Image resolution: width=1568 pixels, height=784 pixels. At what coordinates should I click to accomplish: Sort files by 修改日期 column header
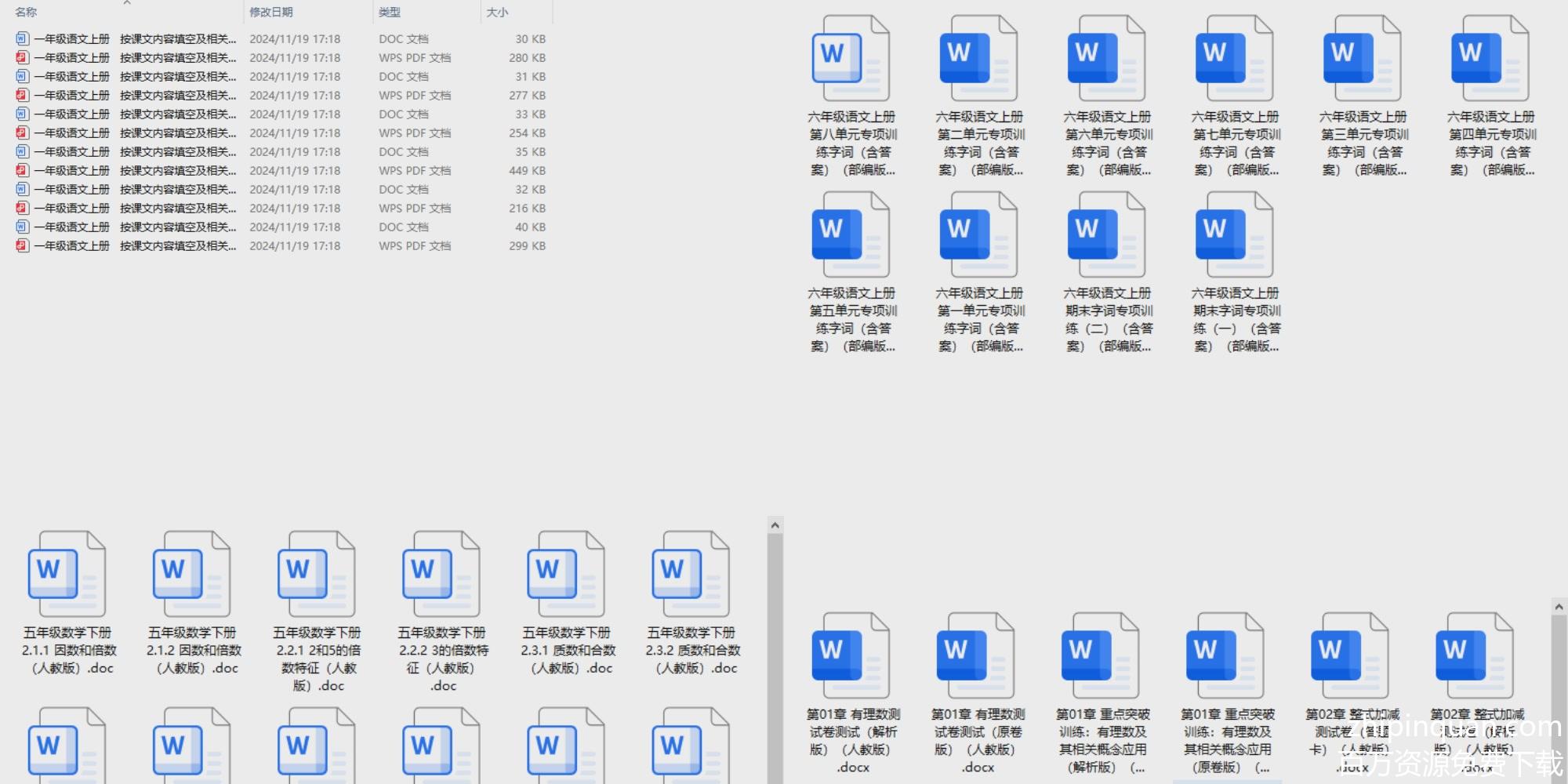pos(271,13)
